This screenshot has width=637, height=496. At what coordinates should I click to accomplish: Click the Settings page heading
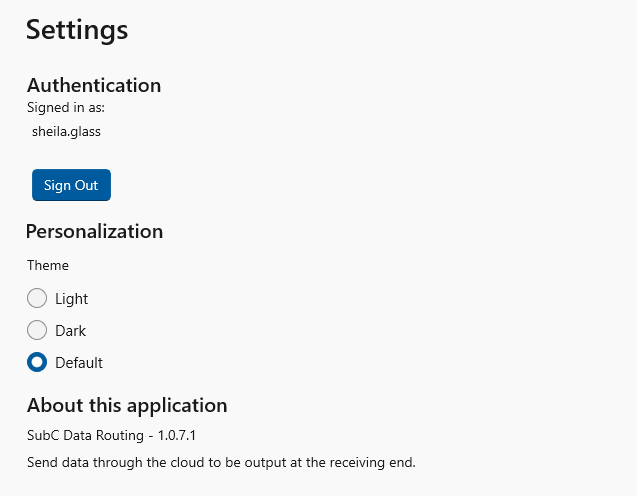point(77,29)
